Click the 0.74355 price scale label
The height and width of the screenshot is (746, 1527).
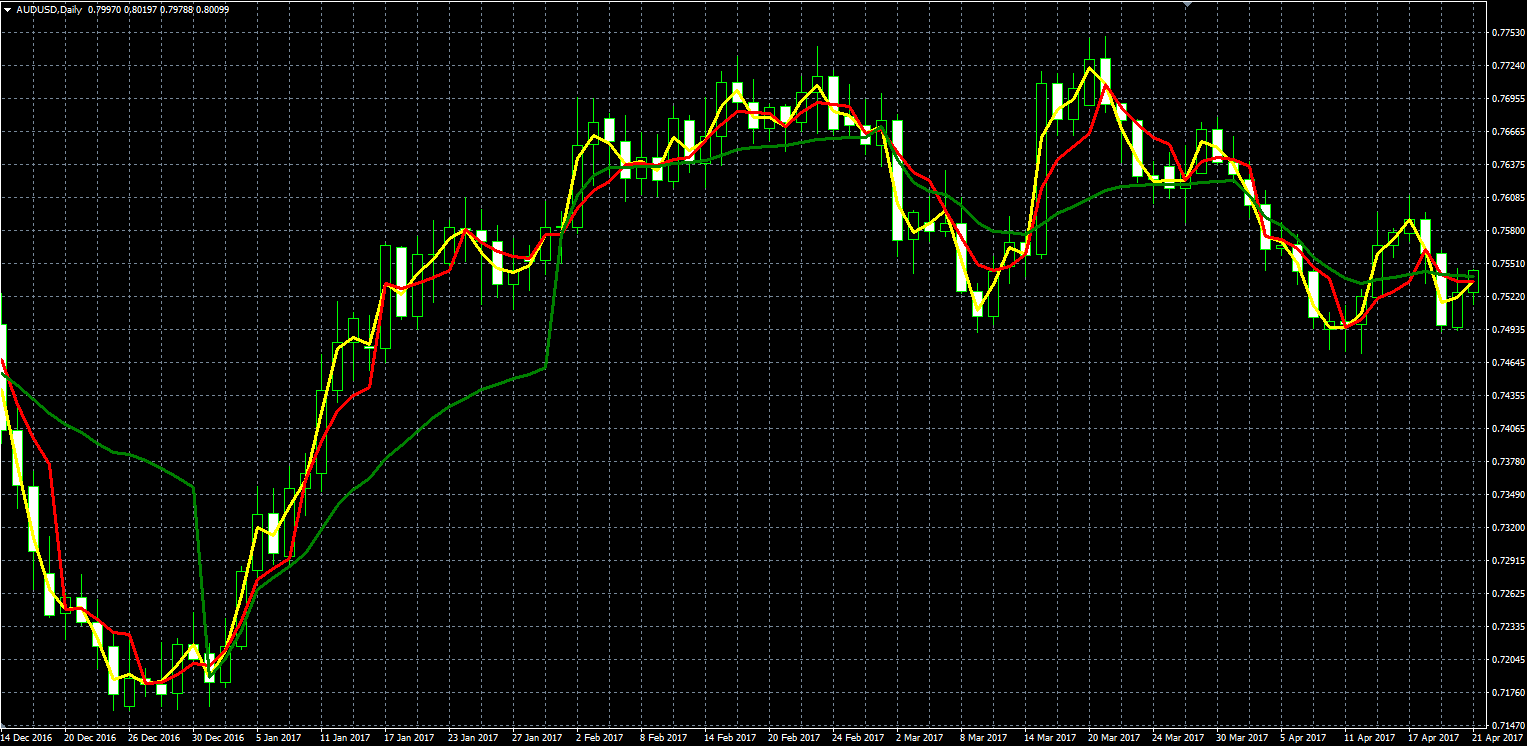pos(1506,396)
